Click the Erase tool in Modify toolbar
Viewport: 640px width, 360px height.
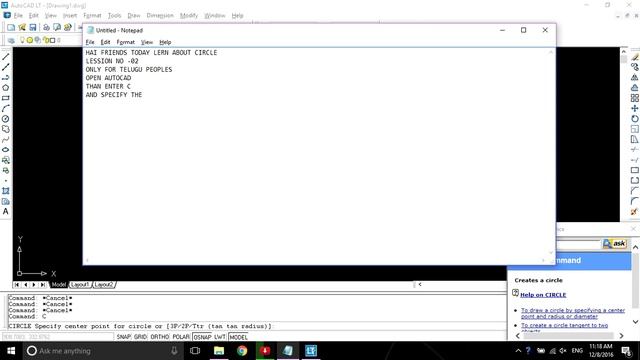(635, 57)
